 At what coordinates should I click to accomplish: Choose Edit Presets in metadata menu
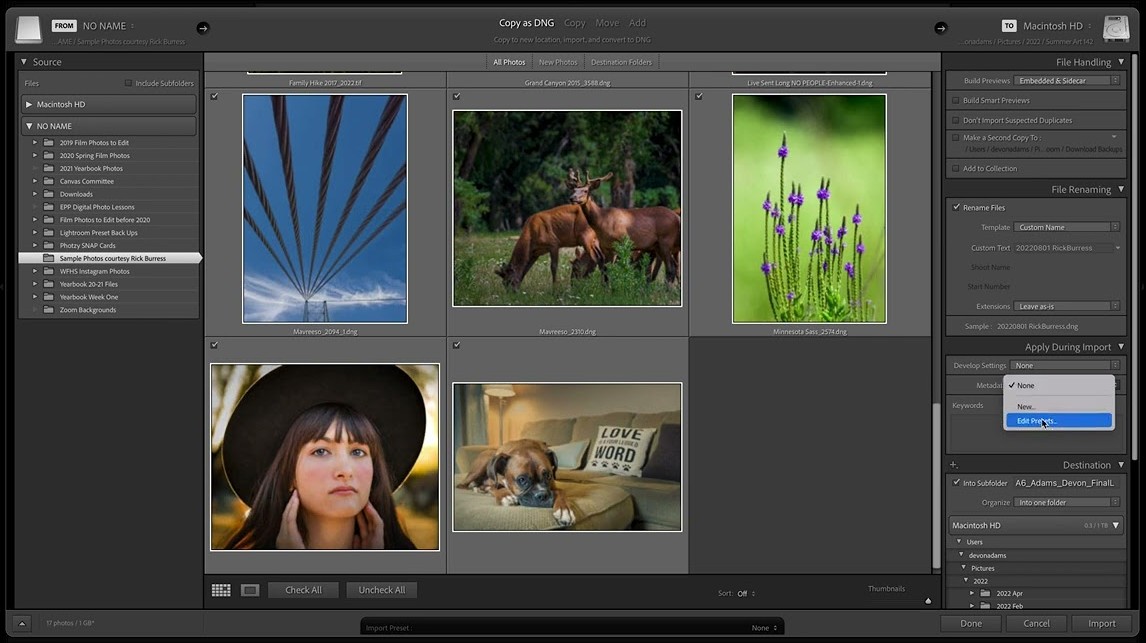(1058, 421)
